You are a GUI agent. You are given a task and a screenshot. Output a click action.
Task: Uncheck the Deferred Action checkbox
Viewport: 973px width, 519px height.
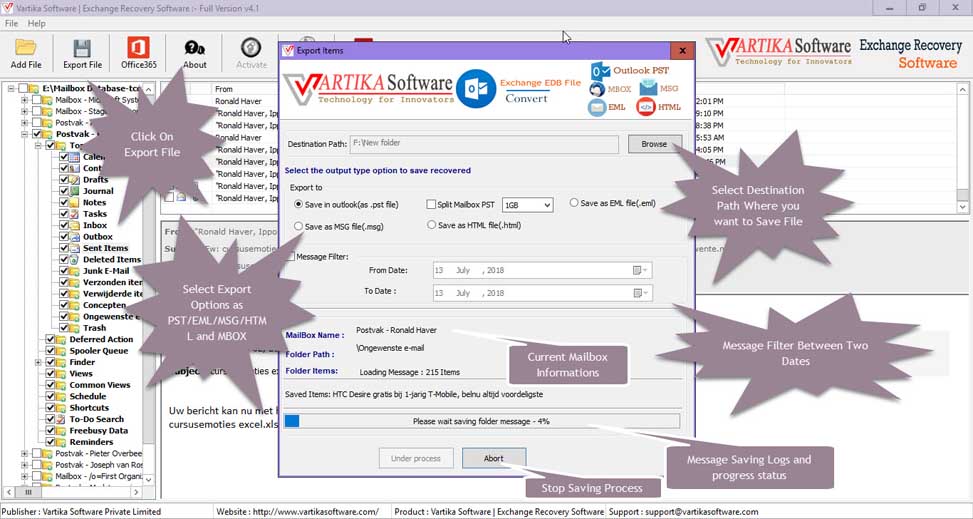(x=50, y=339)
